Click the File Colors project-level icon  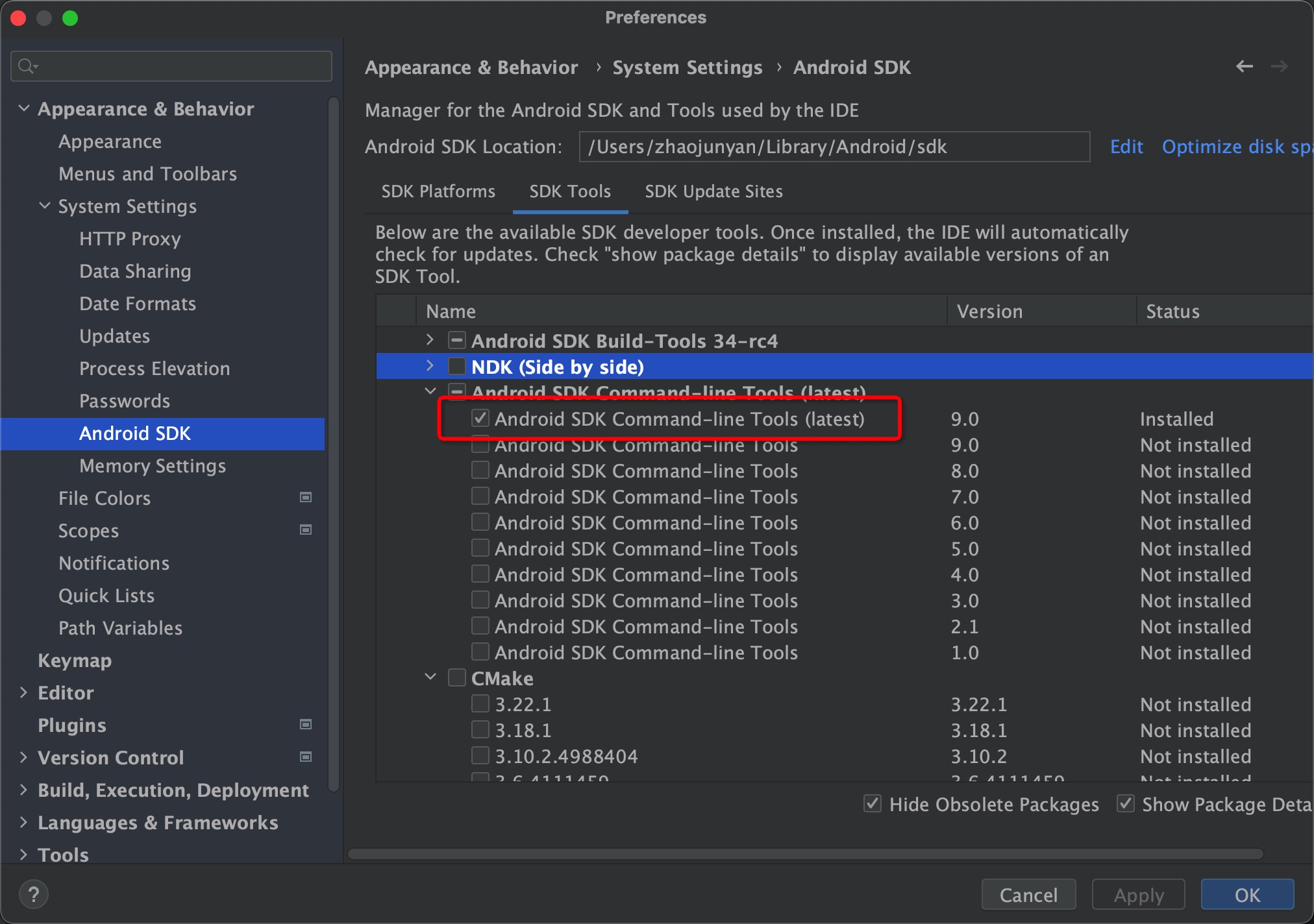pyautogui.click(x=305, y=498)
